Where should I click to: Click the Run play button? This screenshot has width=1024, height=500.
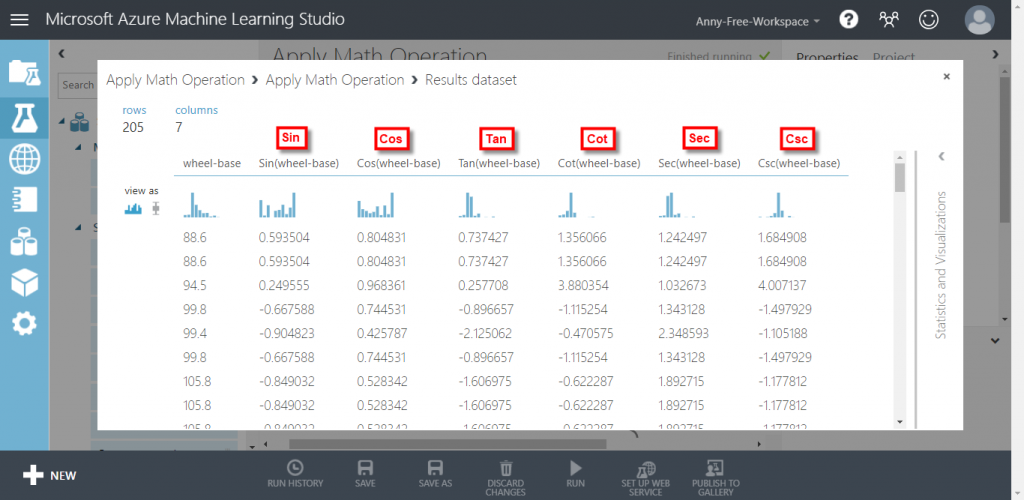point(575,475)
